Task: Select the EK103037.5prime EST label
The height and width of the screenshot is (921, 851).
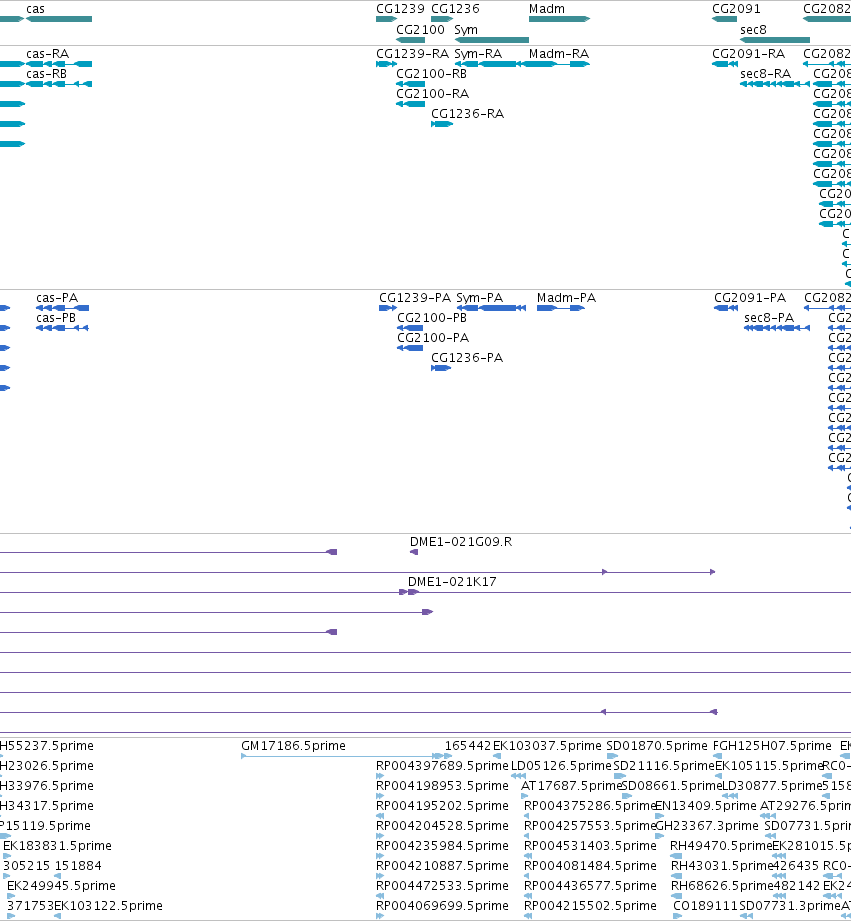Action: (x=547, y=747)
